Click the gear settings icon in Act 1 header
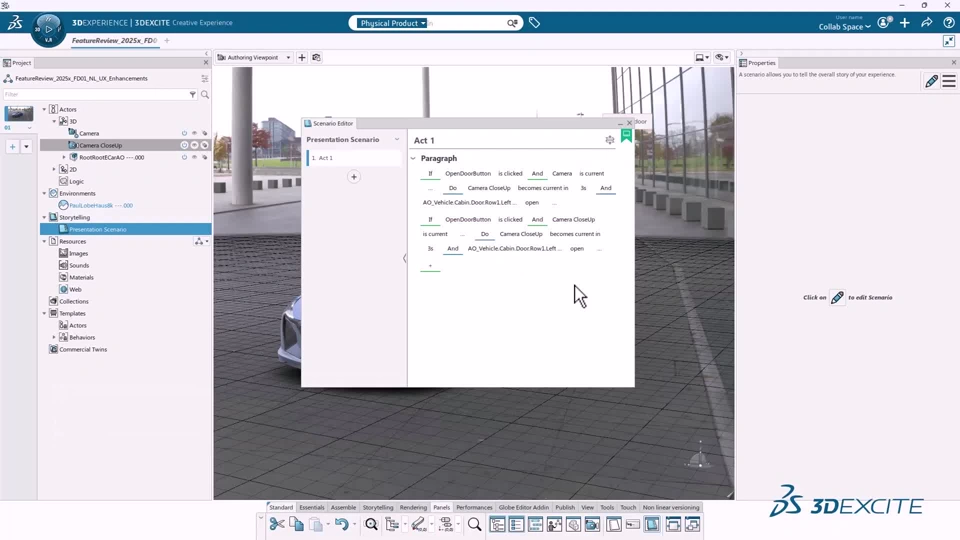The width and height of the screenshot is (960, 540). pyautogui.click(x=610, y=140)
